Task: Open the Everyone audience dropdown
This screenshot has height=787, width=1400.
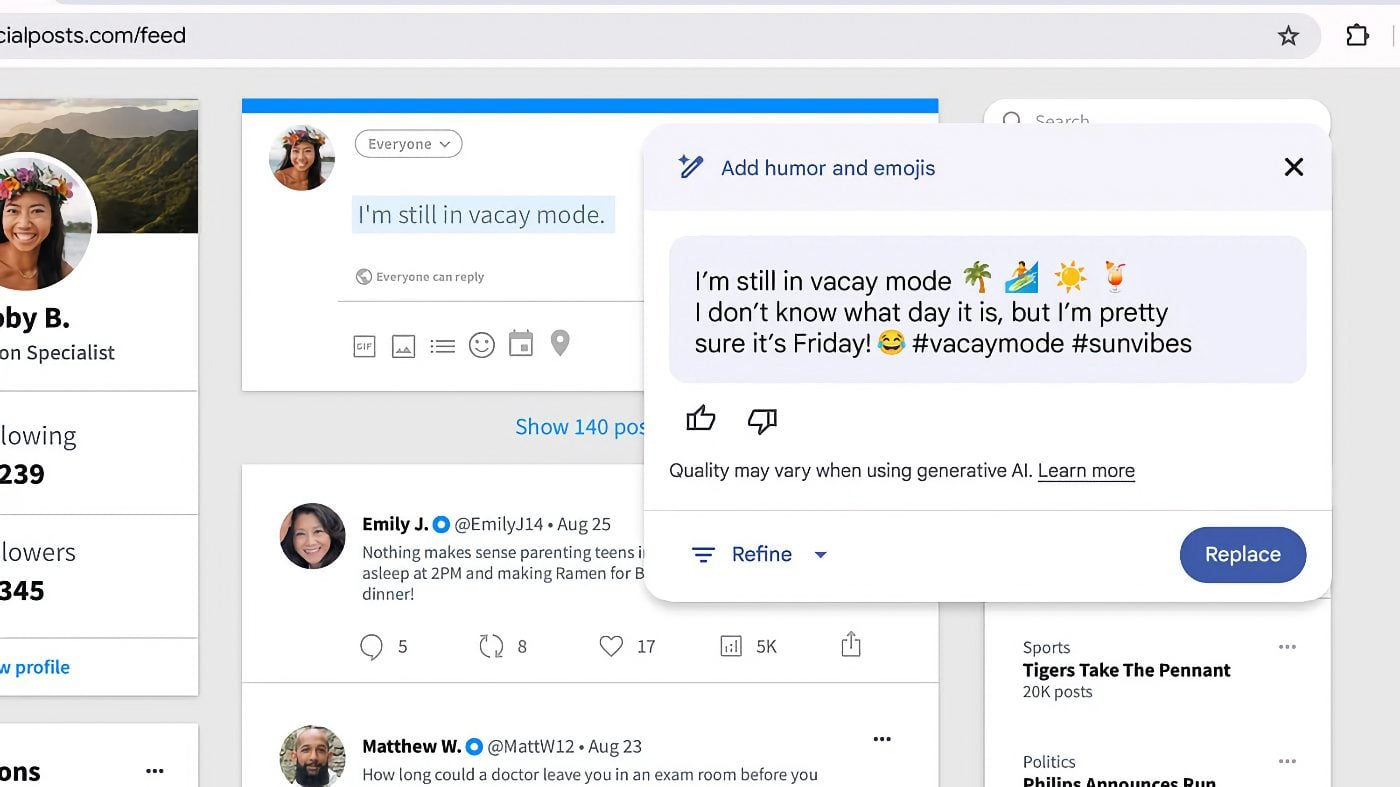Action: [x=408, y=144]
